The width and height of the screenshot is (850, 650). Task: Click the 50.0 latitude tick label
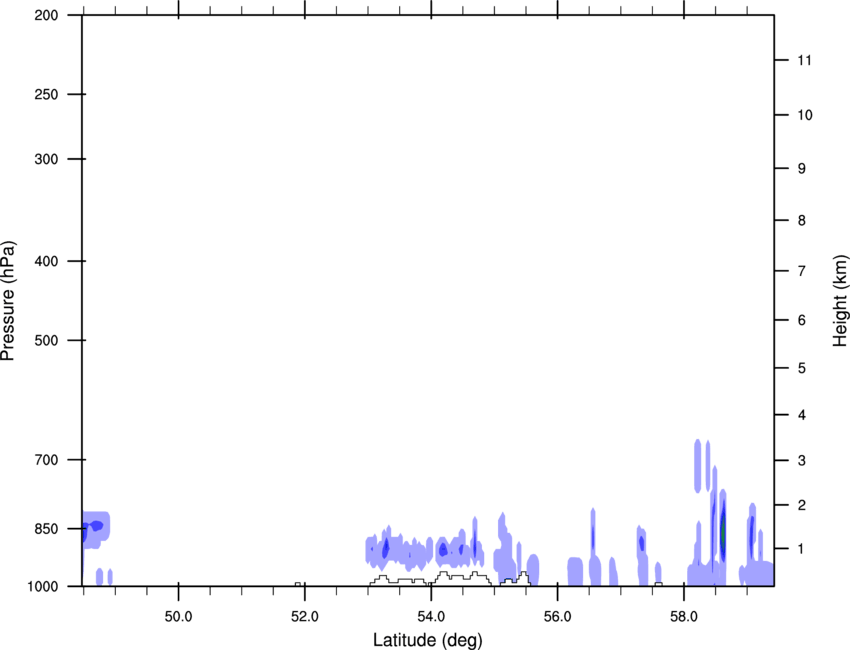click(x=178, y=617)
